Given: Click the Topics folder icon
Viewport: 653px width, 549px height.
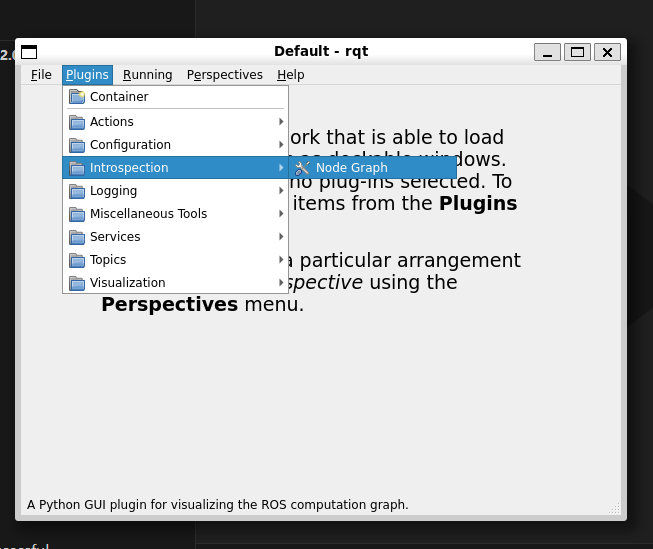Looking at the screenshot, I should click(x=77, y=260).
